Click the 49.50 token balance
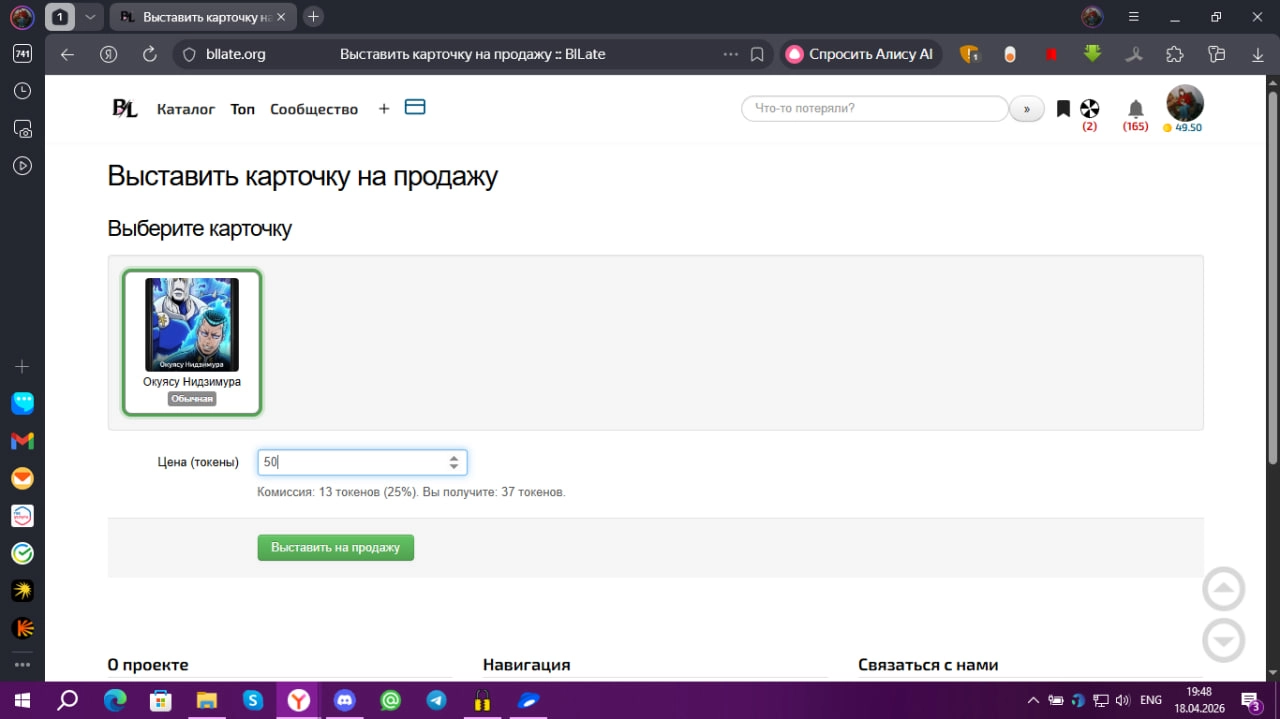 click(x=1183, y=128)
